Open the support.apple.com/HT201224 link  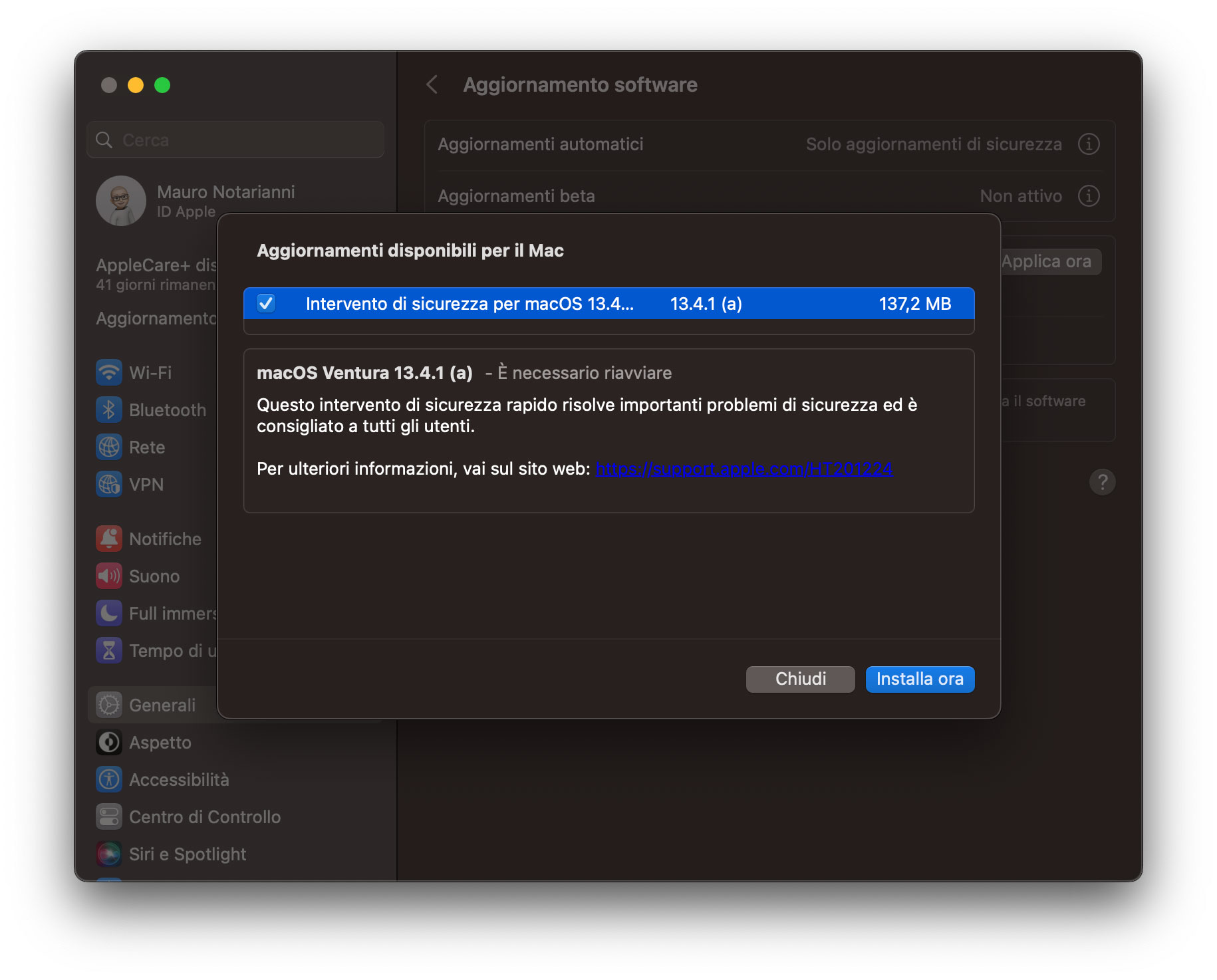(744, 468)
